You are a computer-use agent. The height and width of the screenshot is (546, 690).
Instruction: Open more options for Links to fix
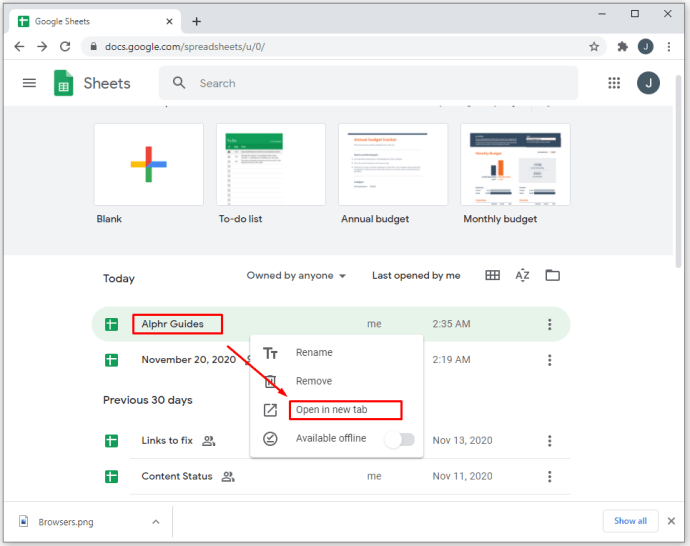[550, 441]
